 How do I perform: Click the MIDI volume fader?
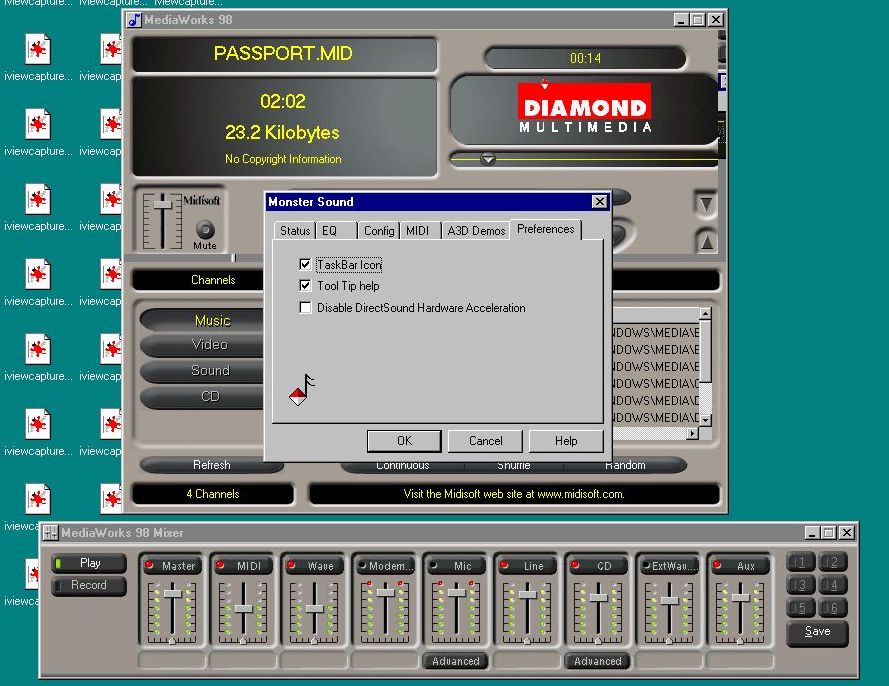(243, 608)
